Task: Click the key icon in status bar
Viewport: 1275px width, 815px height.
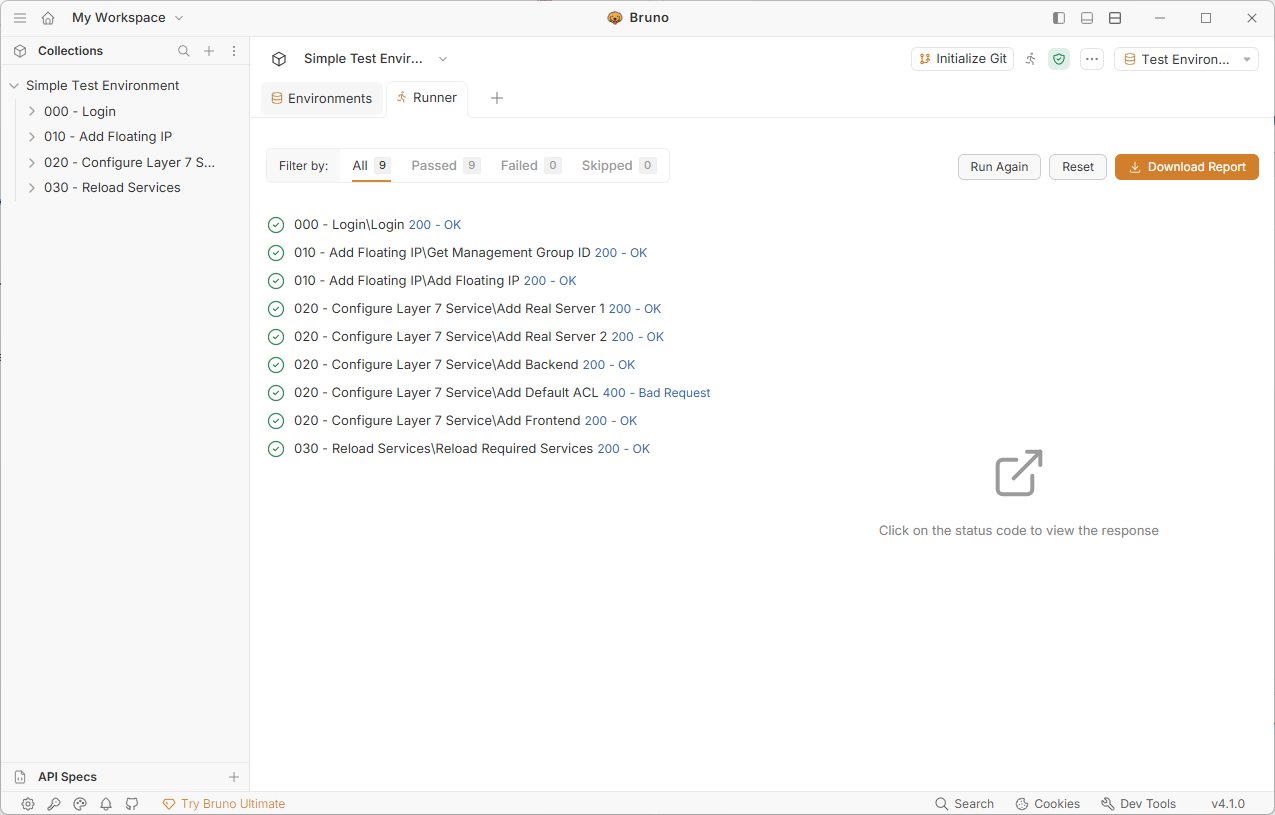Action: click(54, 804)
